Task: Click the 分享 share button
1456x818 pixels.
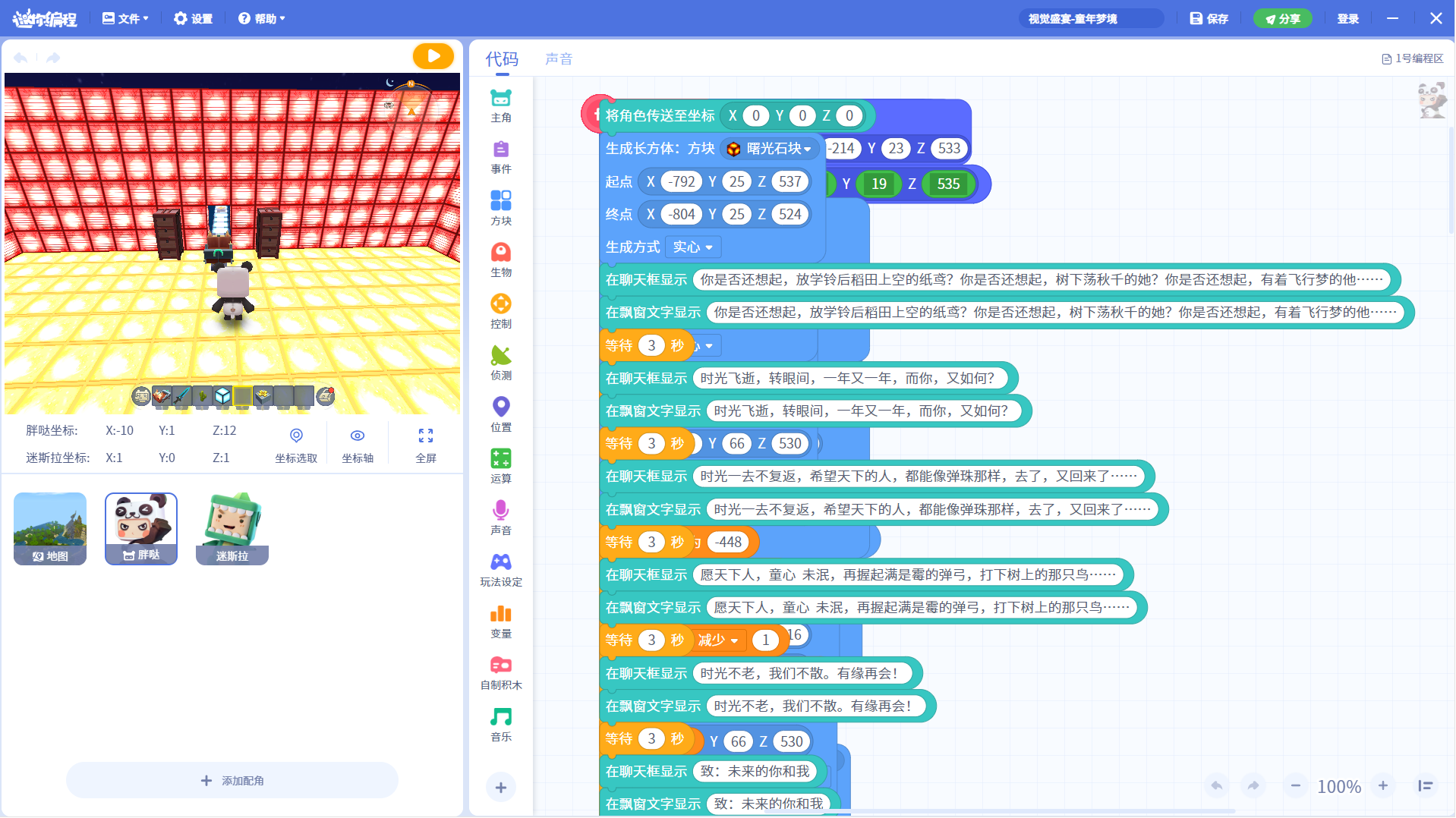Action: click(1282, 18)
